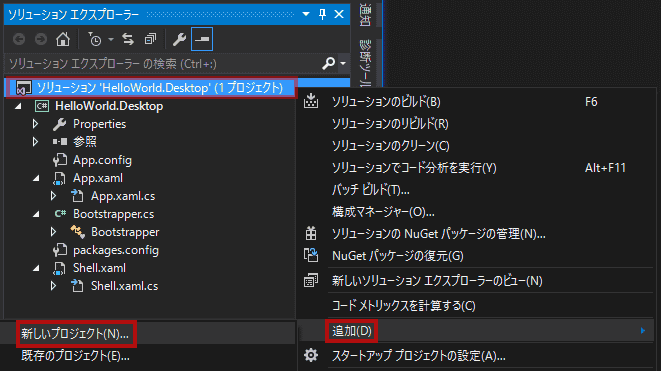The width and height of the screenshot is (661, 371).
Task: Click the App.config file icon
Action: click(x=59, y=160)
